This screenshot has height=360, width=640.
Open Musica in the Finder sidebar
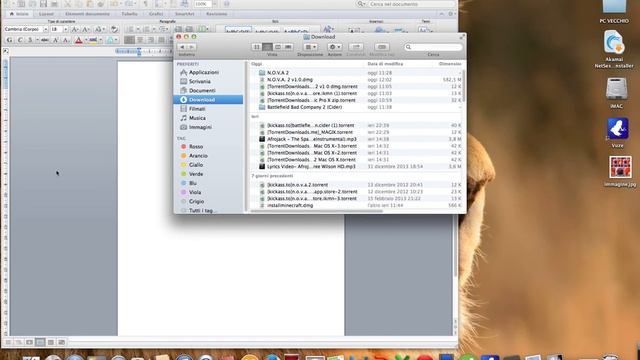tap(197, 118)
